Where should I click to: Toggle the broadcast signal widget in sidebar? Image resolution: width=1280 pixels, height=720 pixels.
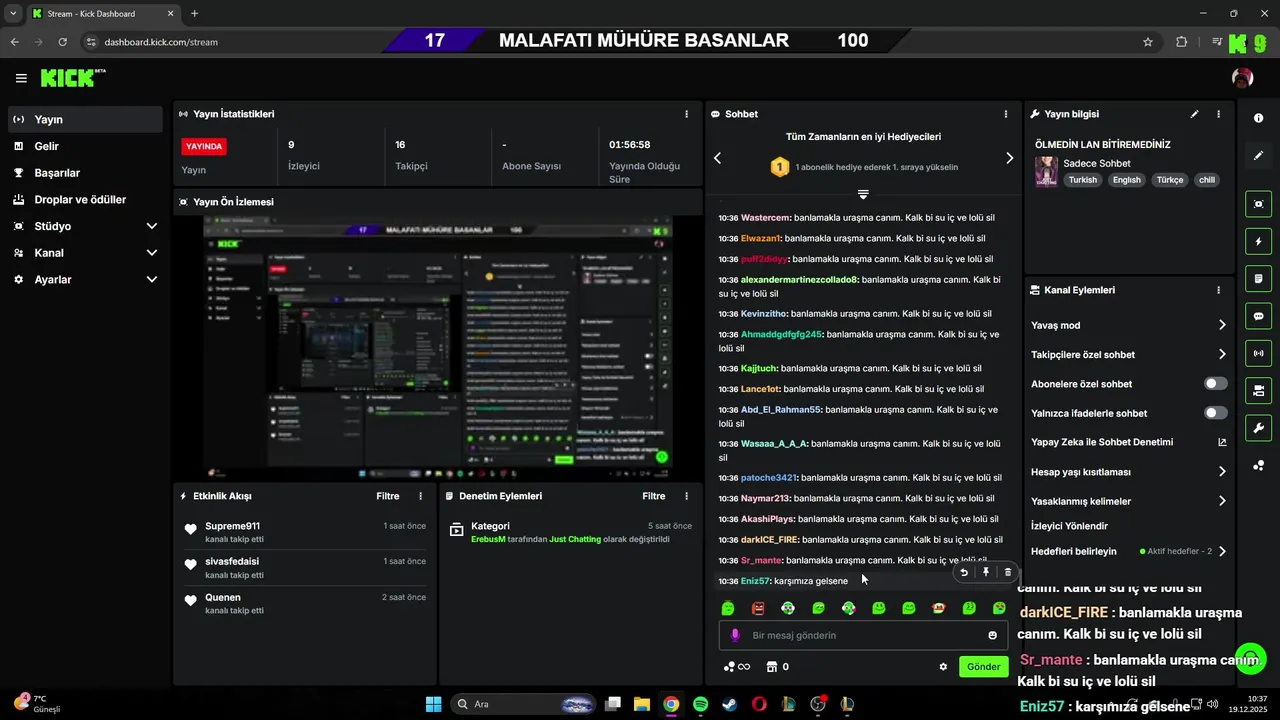click(x=1258, y=353)
